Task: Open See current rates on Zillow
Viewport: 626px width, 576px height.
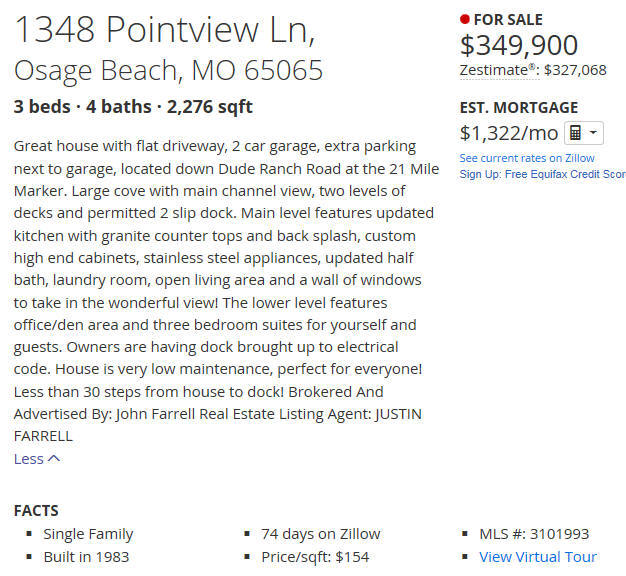Action: click(527, 158)
